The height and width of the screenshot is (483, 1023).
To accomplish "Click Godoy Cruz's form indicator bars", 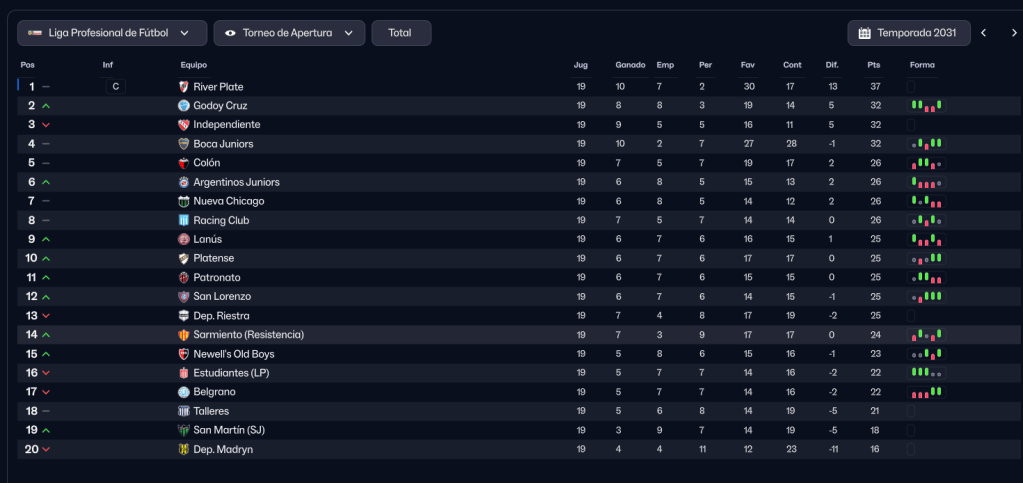I will (x=926, y=106).
